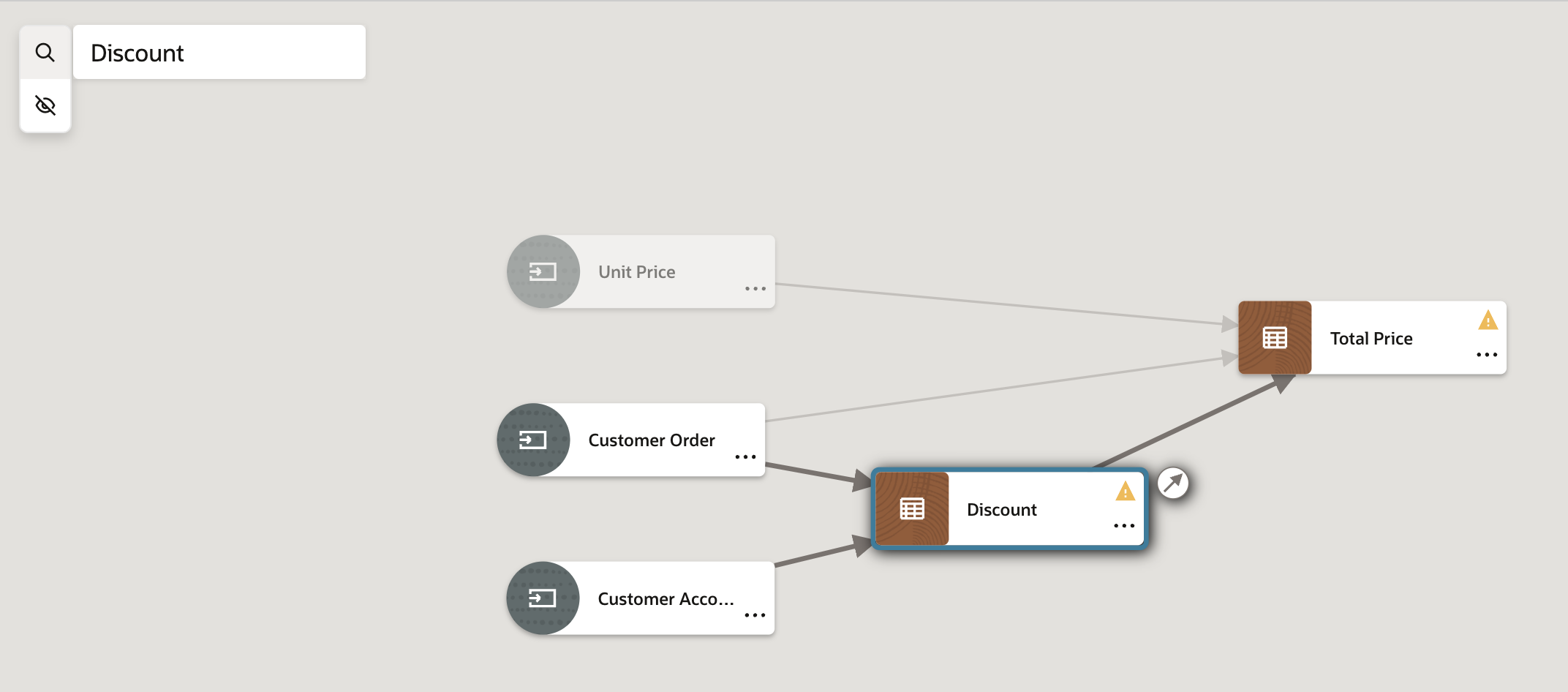Click the Discount table node icon
Screen dimensions: 1568x692
911,508
